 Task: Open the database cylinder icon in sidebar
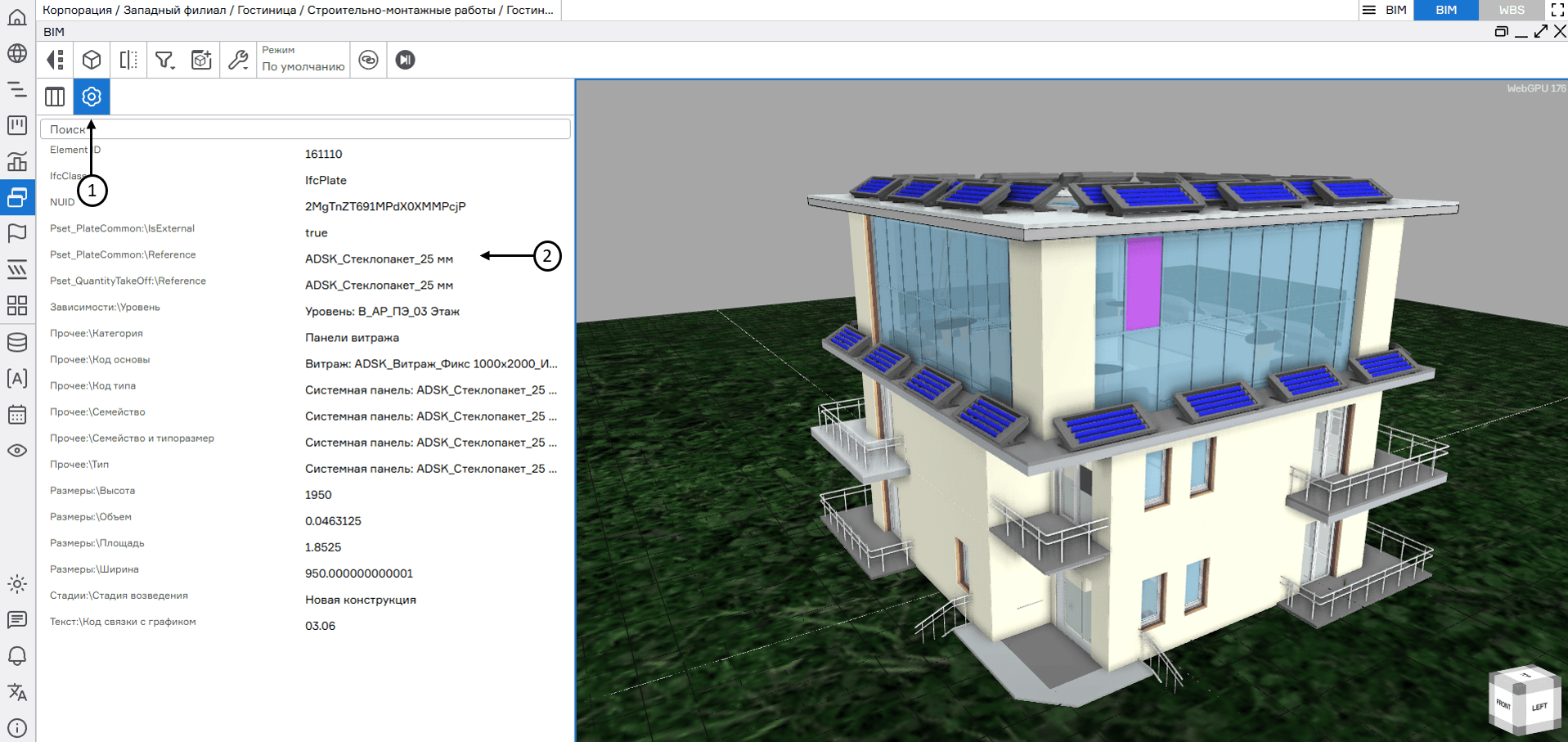17,342
